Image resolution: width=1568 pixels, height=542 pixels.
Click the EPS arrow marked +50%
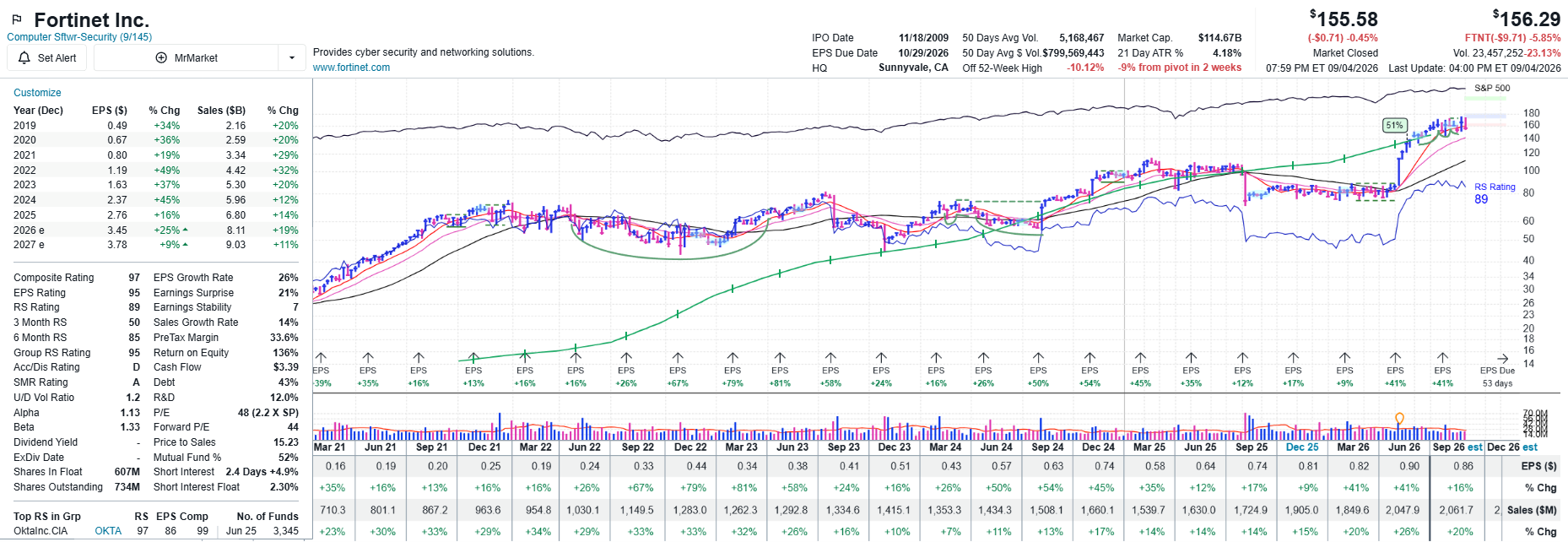tap(1038, 358)
